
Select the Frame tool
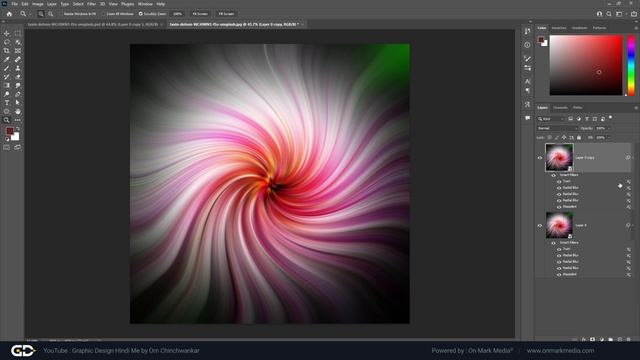tap(18, 51)
